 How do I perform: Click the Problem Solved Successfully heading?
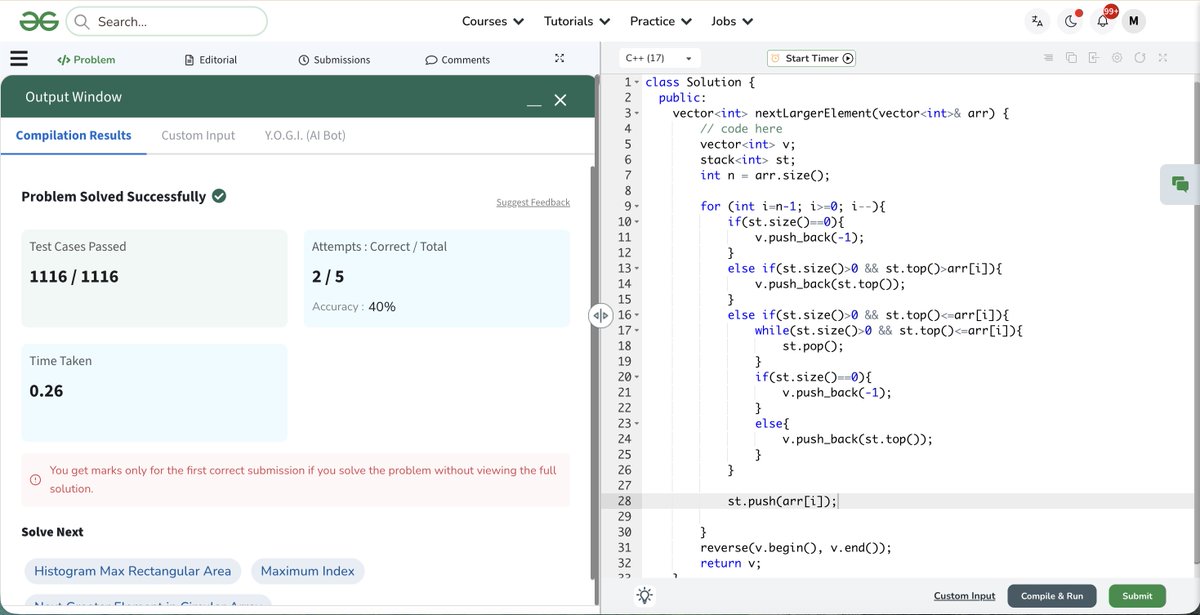tap(114, 196)
